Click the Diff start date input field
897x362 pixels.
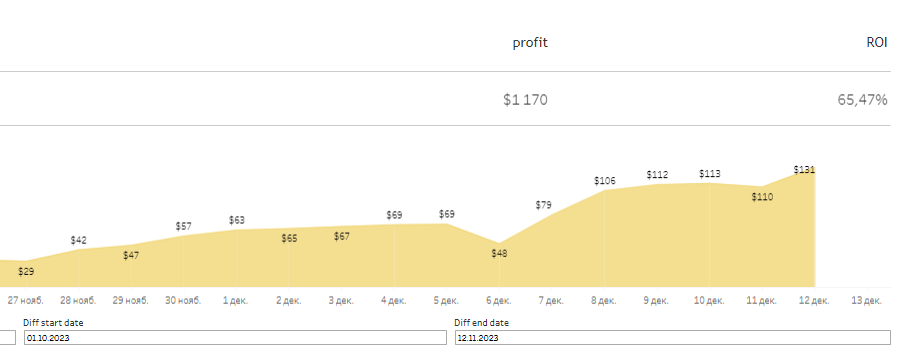[x=235, y=338]
